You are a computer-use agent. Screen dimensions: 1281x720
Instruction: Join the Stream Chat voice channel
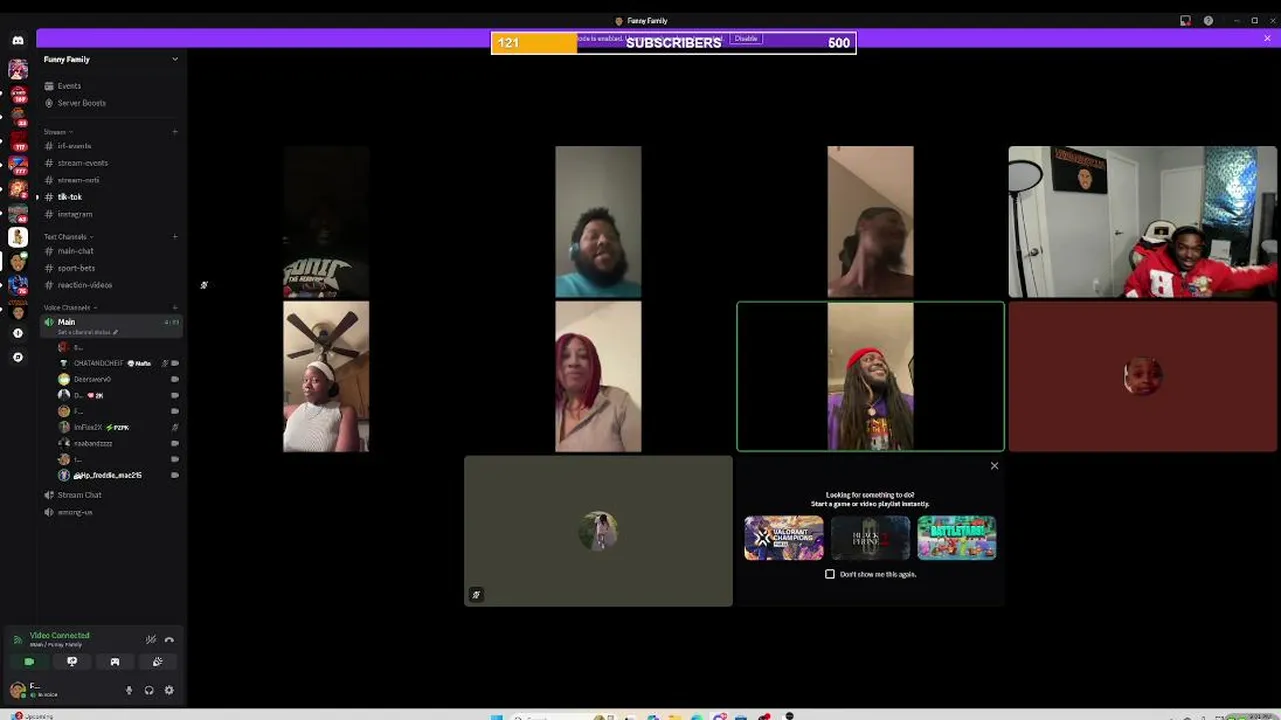pos(110,495)
